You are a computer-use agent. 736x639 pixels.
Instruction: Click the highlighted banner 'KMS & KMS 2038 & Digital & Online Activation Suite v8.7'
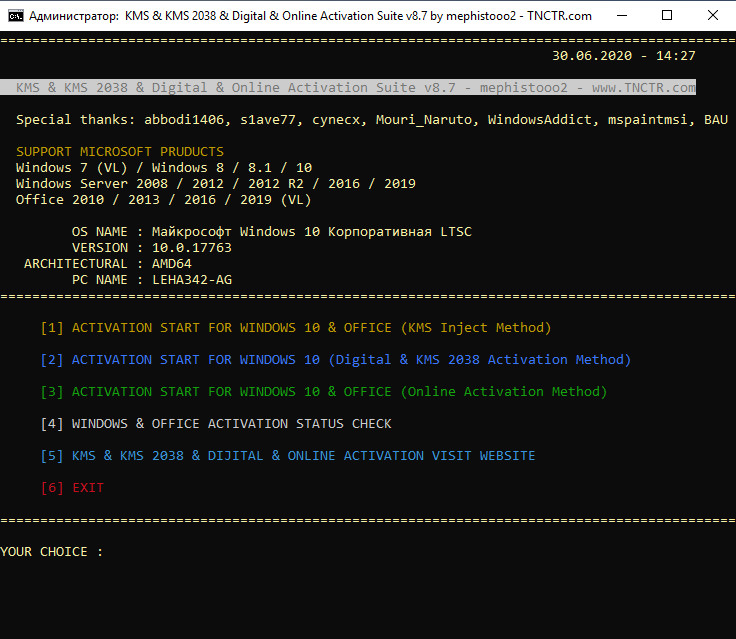348,87
